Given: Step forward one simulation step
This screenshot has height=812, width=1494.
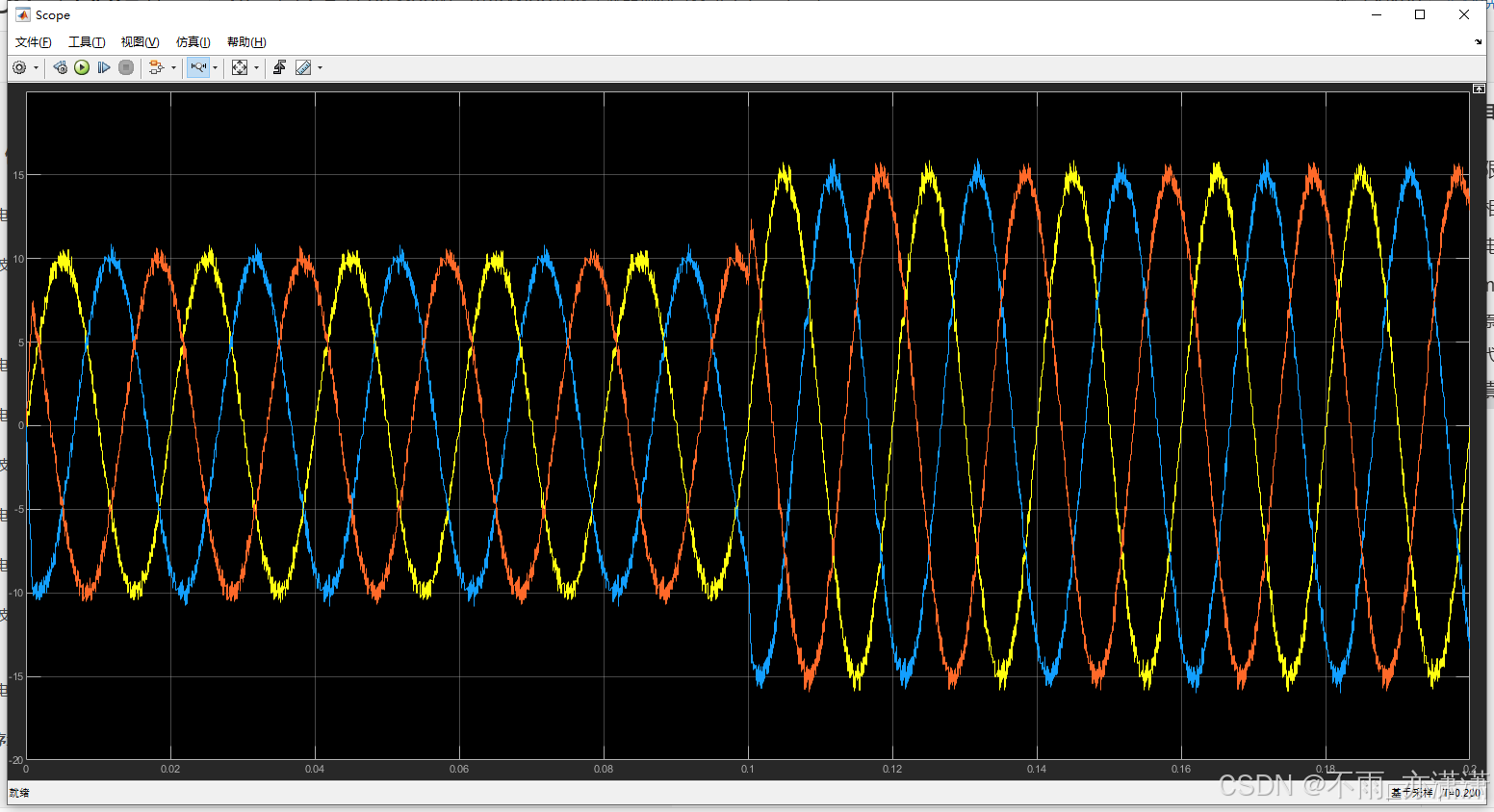Looking at the screenshot, I should click(104, 67).
